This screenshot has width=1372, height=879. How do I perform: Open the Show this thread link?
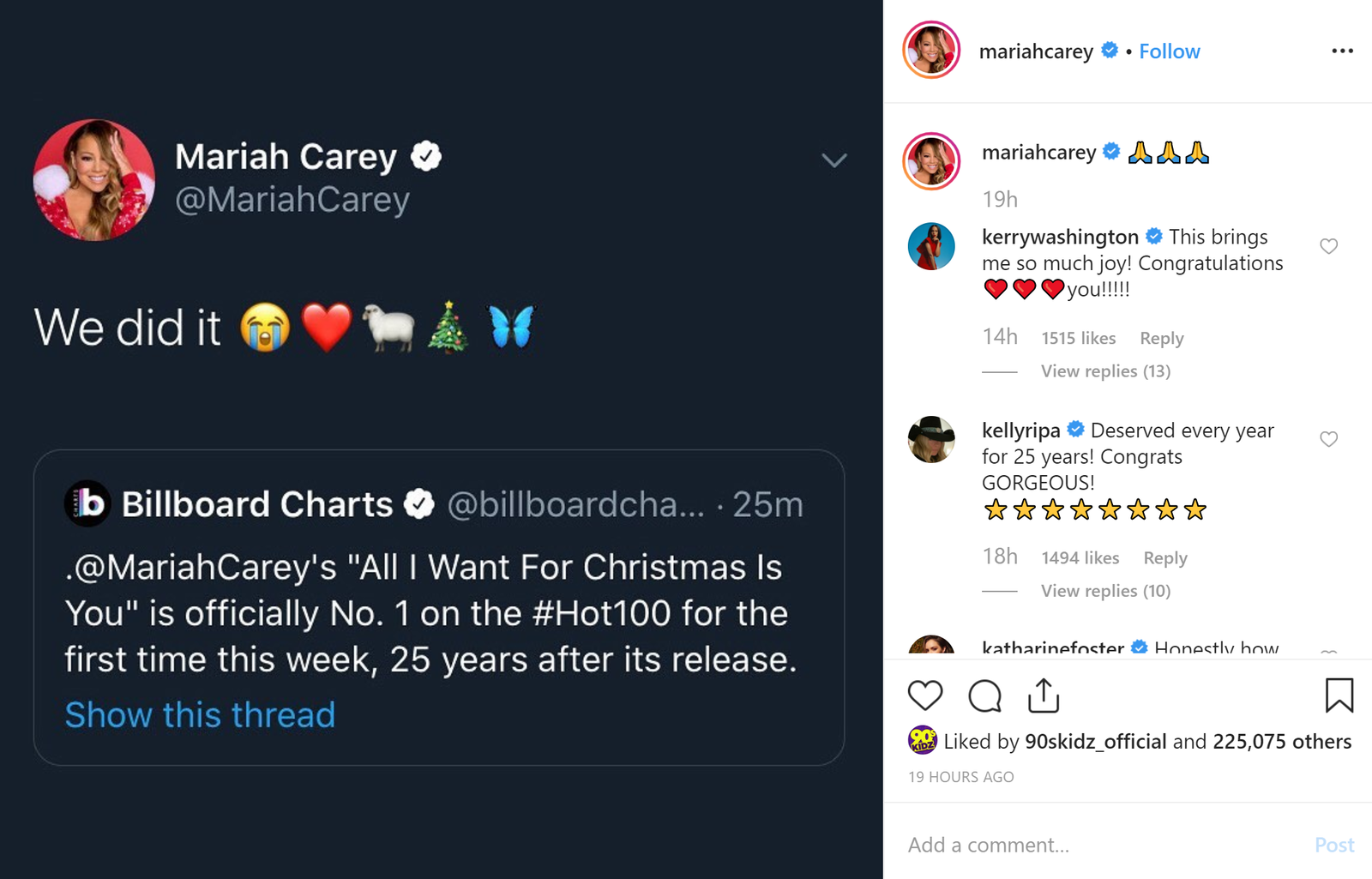[x=200, y=714]
